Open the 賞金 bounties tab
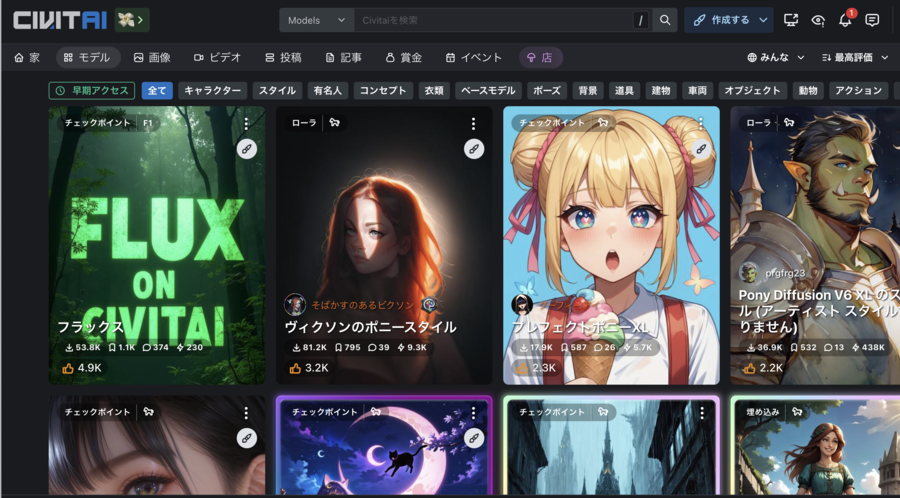This screenshot has height=498, width=900. click(x=404, y=57)
